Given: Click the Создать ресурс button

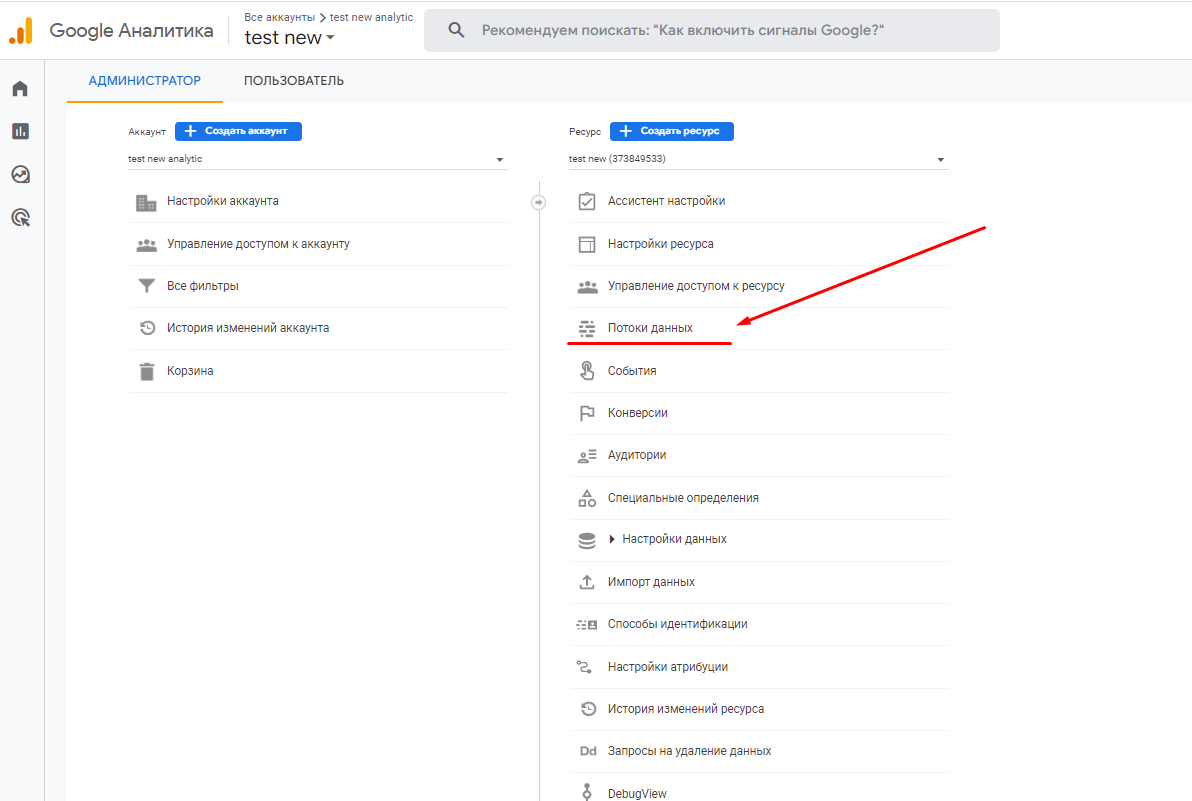Looking at the screenshot, I should 672,131.
